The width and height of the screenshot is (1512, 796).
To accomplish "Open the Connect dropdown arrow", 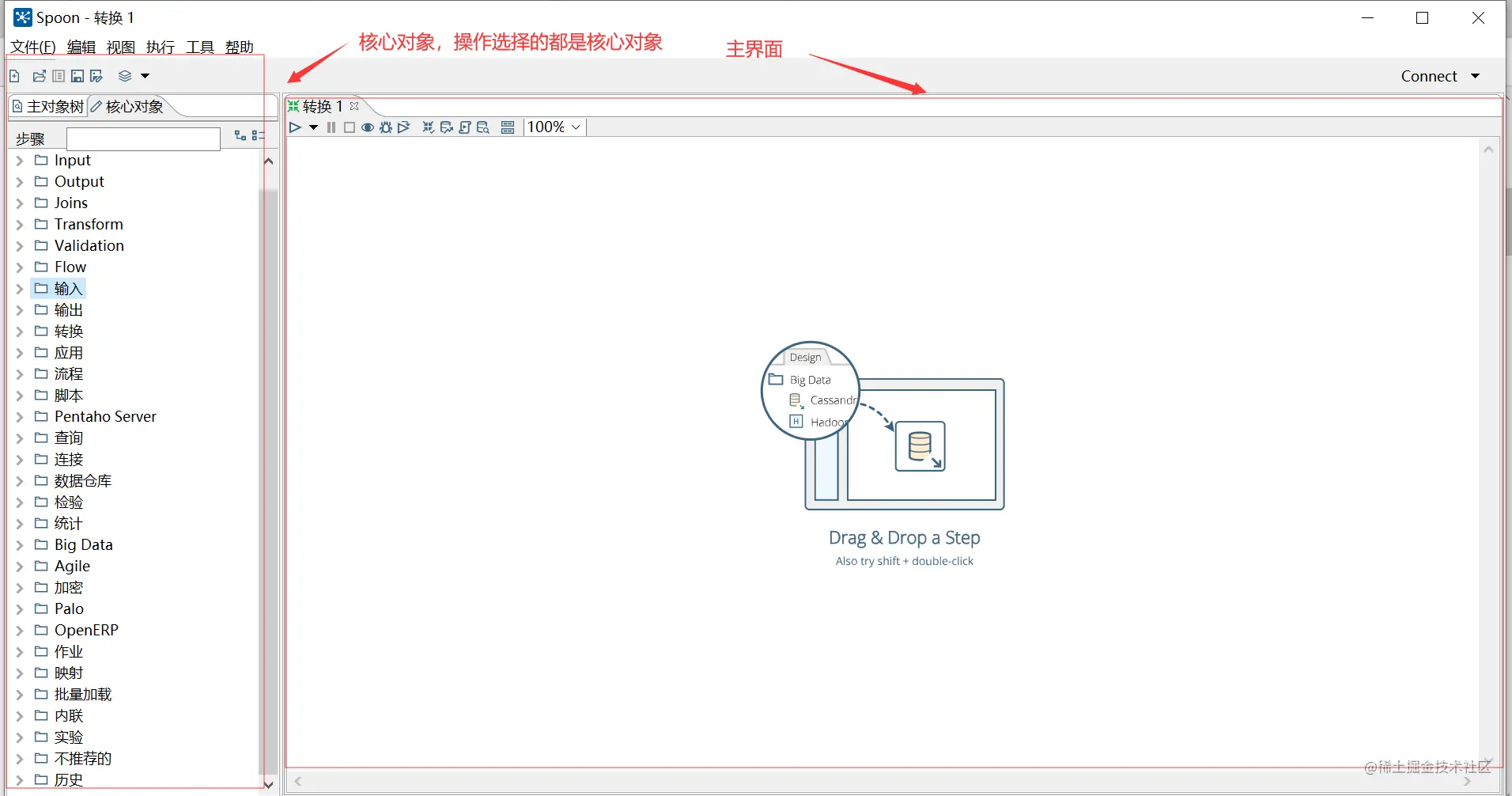I will coord(1475,76).
